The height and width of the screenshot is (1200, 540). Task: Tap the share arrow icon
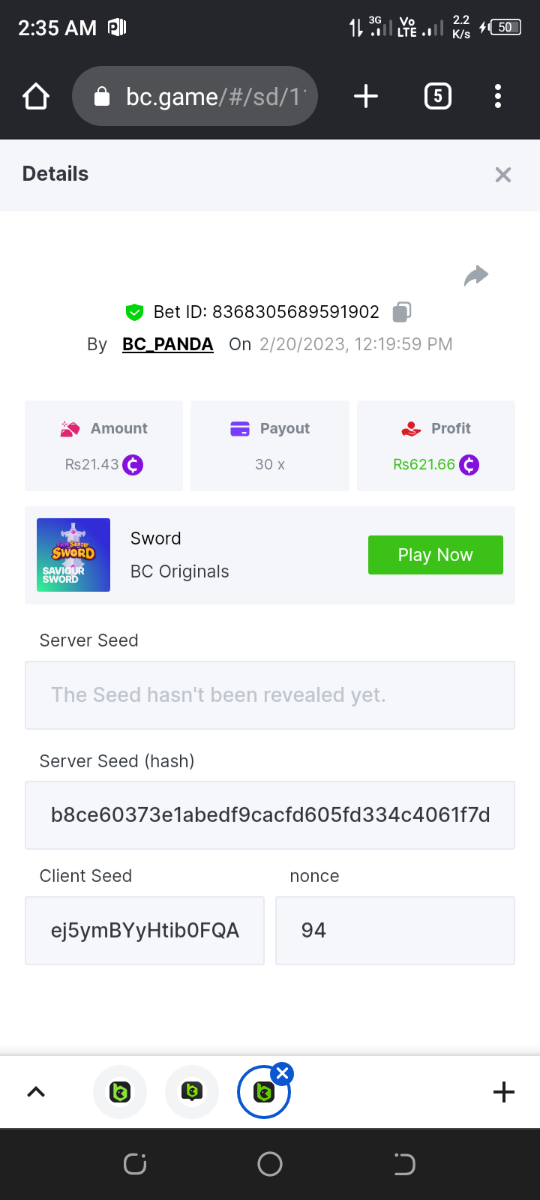[476, 275]
